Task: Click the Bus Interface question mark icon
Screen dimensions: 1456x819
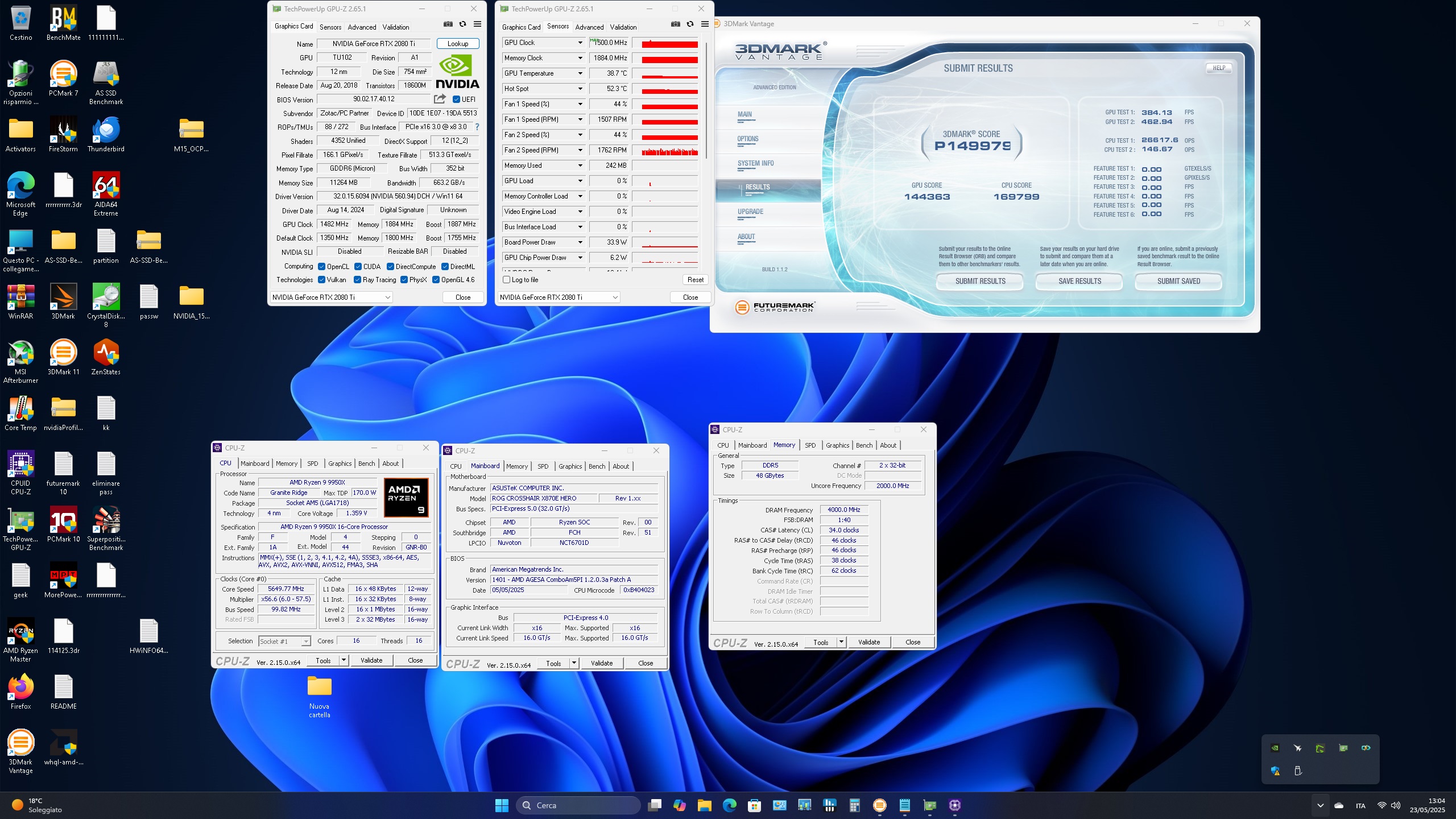Action: coord(477,127)
